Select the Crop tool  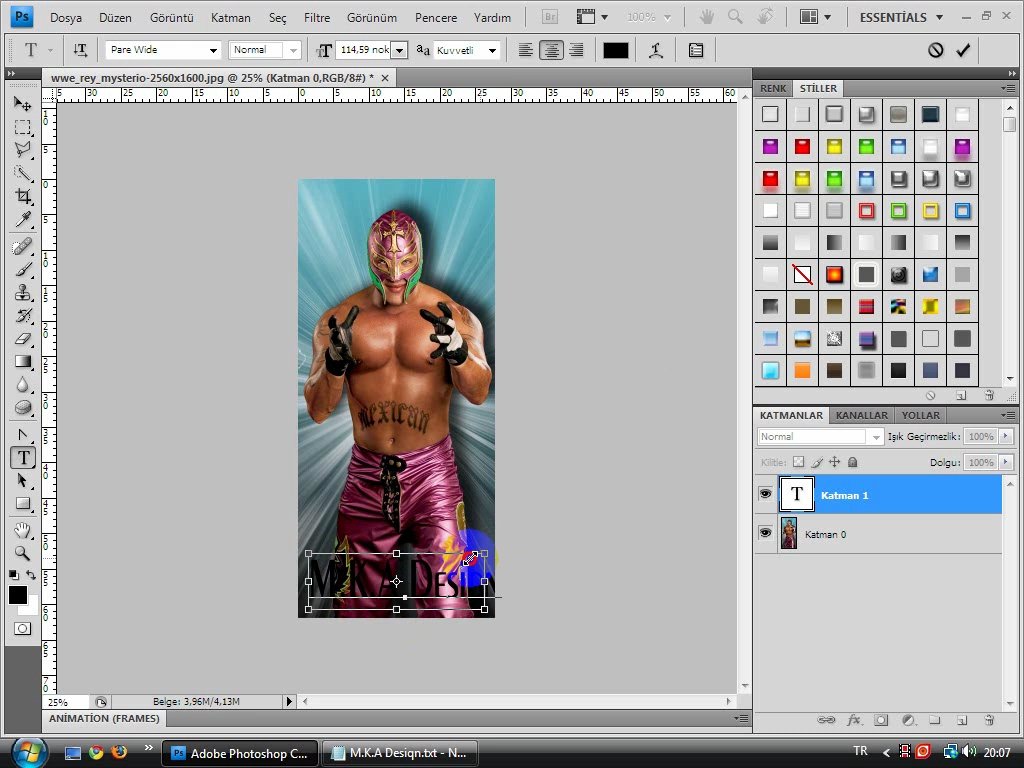22,196
